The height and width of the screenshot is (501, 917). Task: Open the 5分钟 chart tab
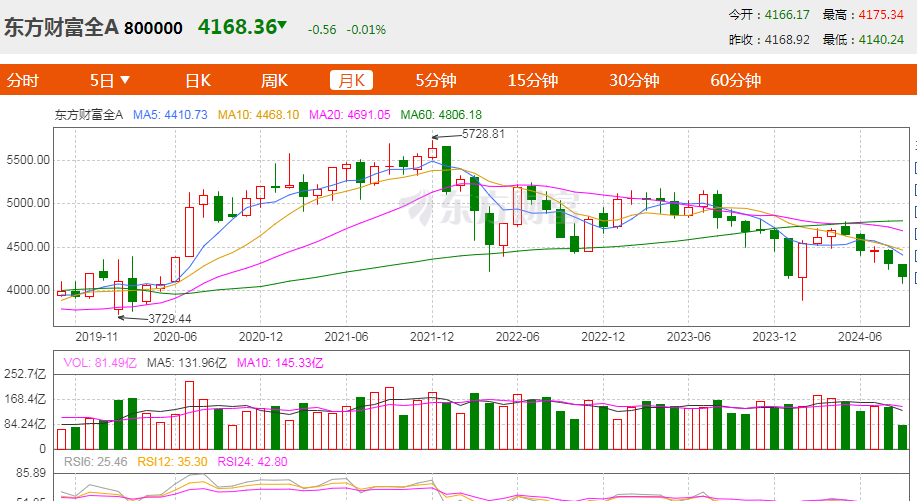click(x=436, y=80)
